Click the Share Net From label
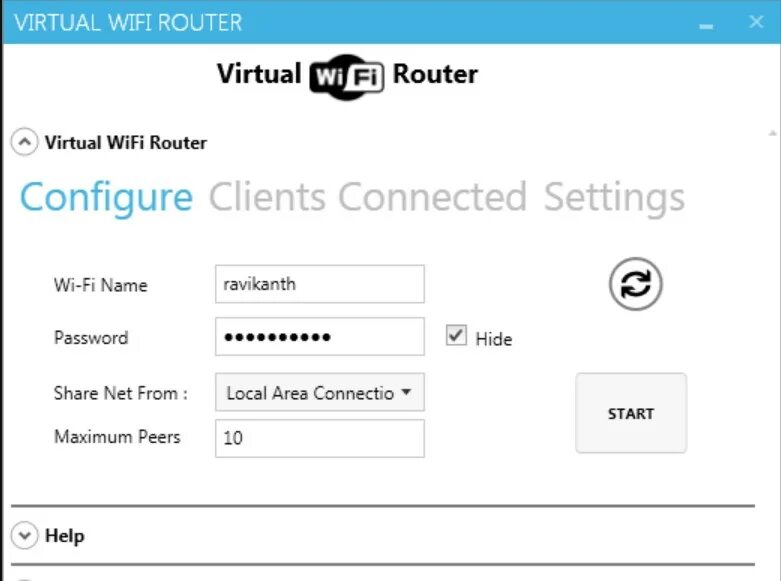 pos(121,393)
